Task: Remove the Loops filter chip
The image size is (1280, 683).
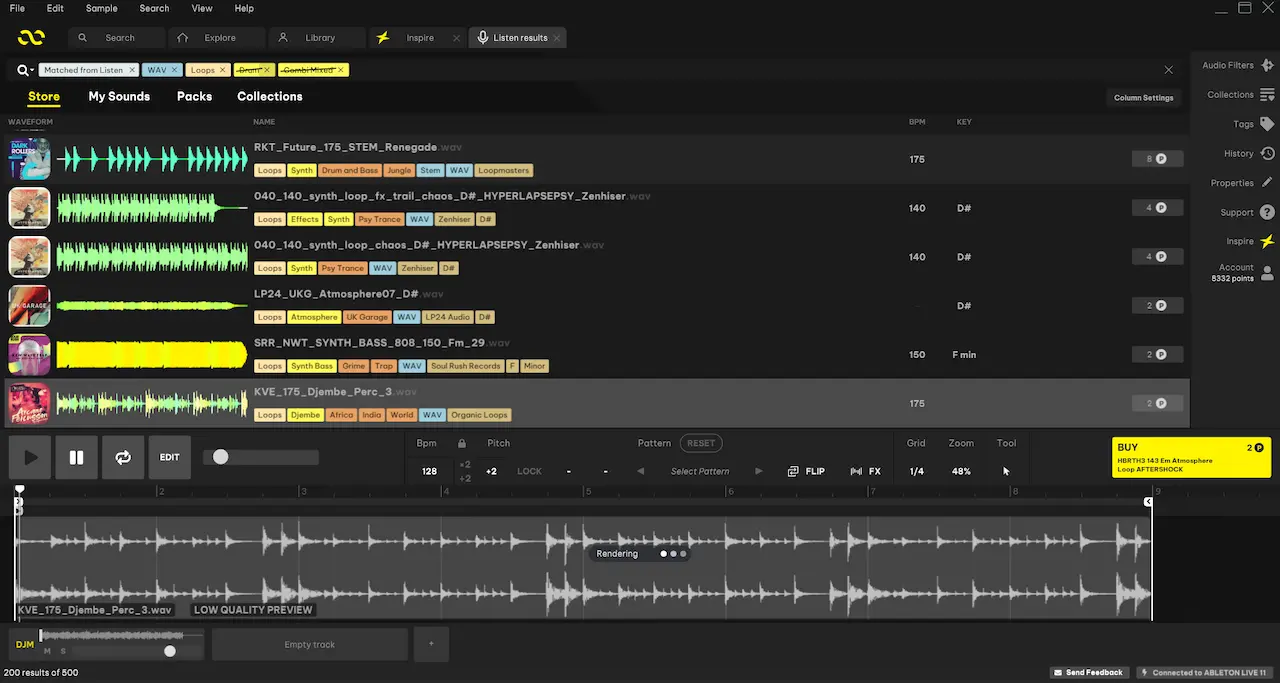Action: pos(223,70)
